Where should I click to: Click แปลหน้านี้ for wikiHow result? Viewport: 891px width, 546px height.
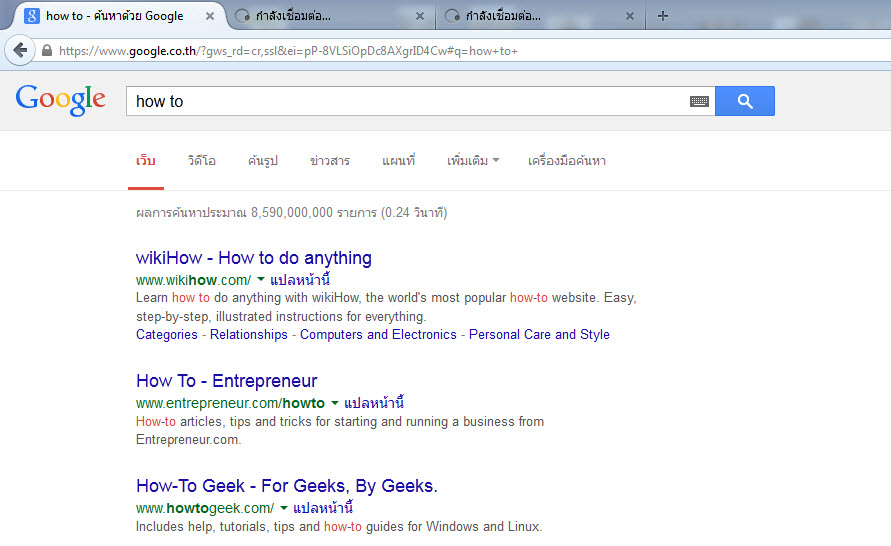[x=300, y=280]
